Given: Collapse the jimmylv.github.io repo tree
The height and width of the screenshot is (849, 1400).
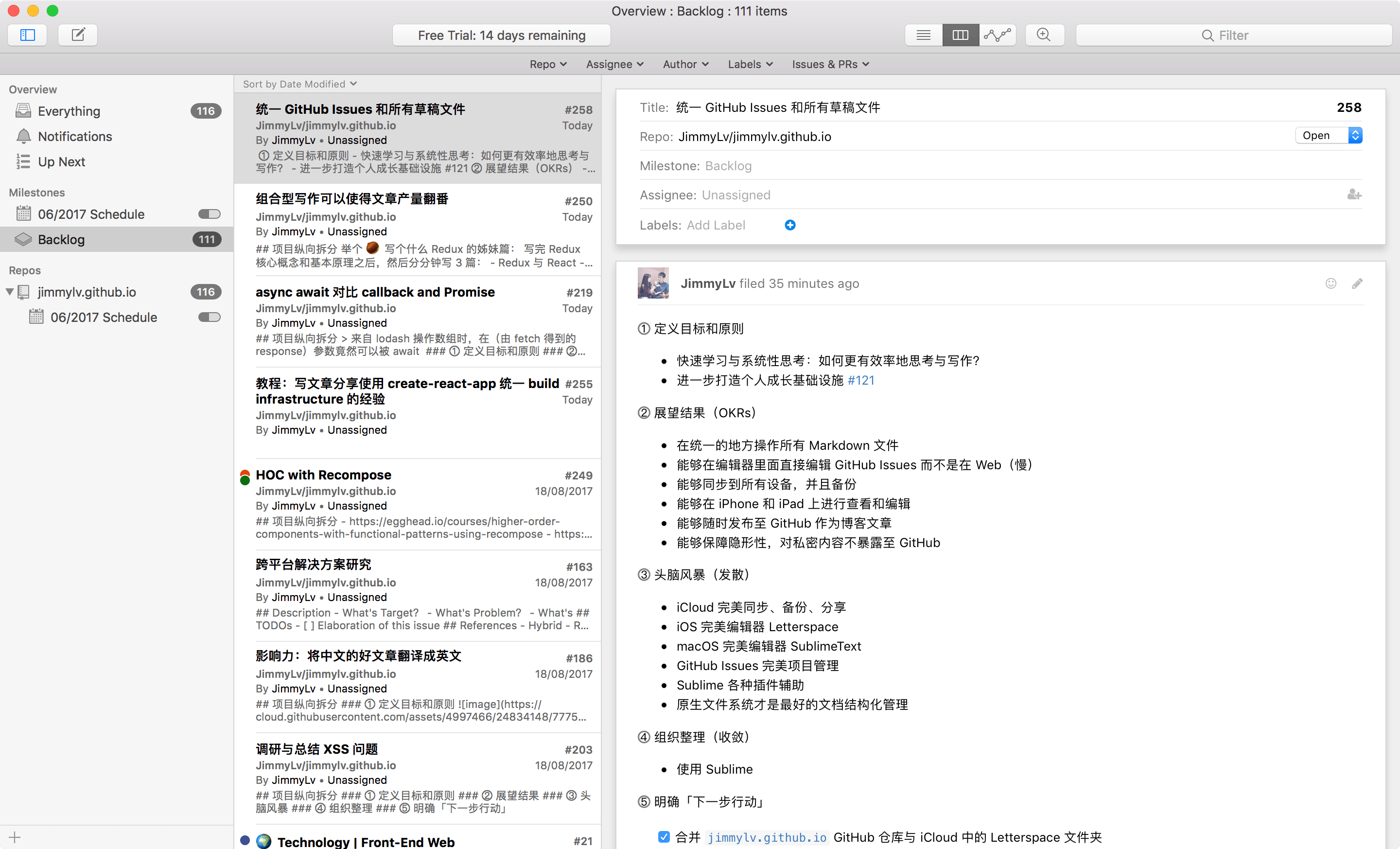Looking at the screenshot, I should click(10, 292).
